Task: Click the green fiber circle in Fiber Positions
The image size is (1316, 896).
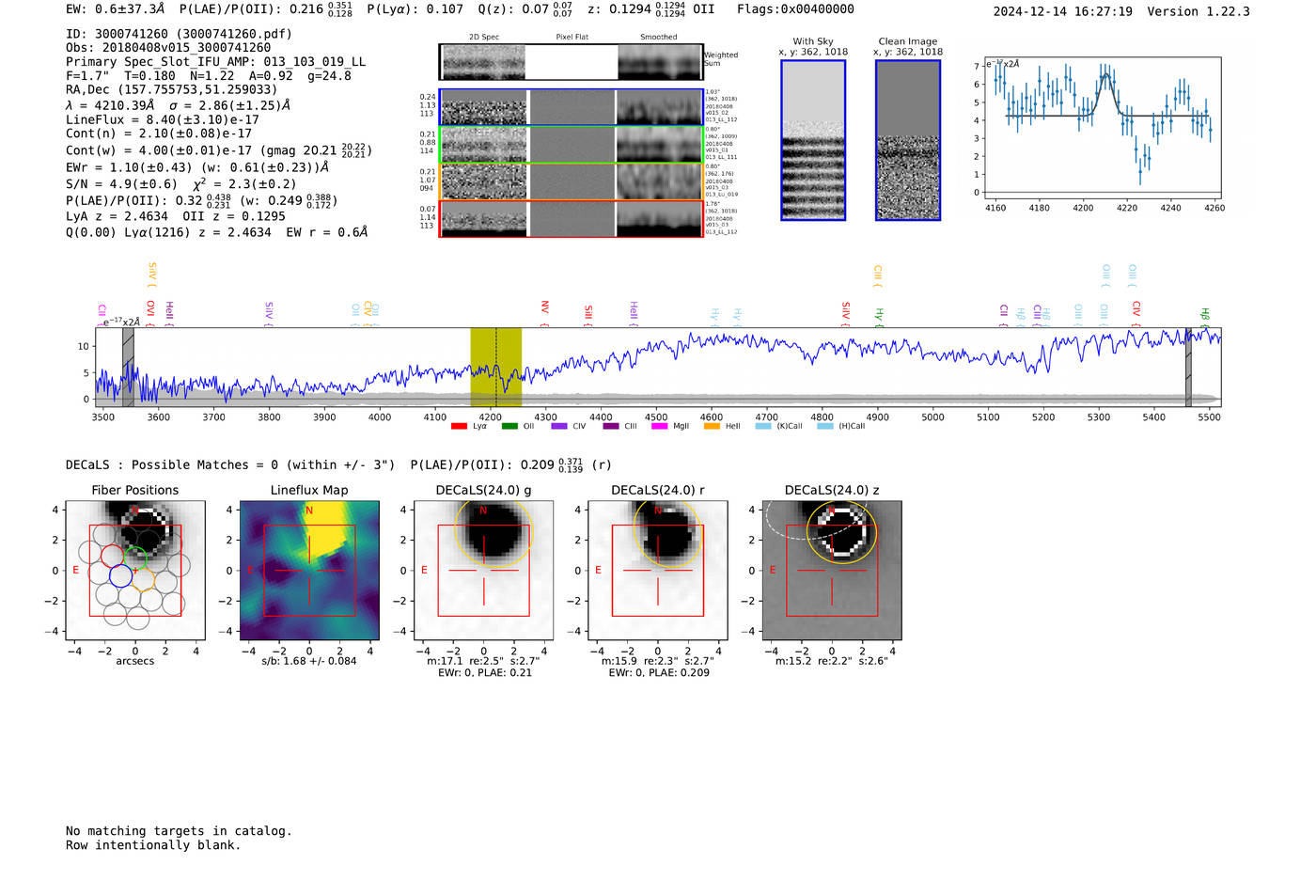Action: (135, 558)
